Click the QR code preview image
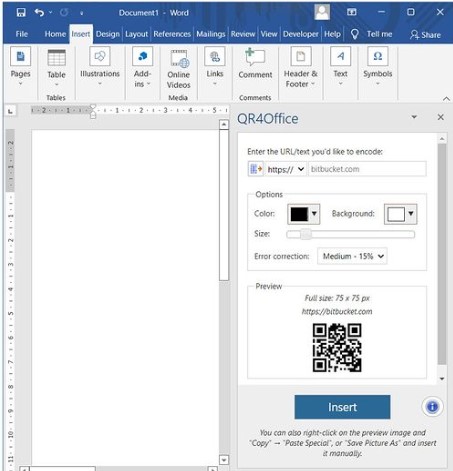Viewport: 453px width, 471px height. [x=337, y=348]
